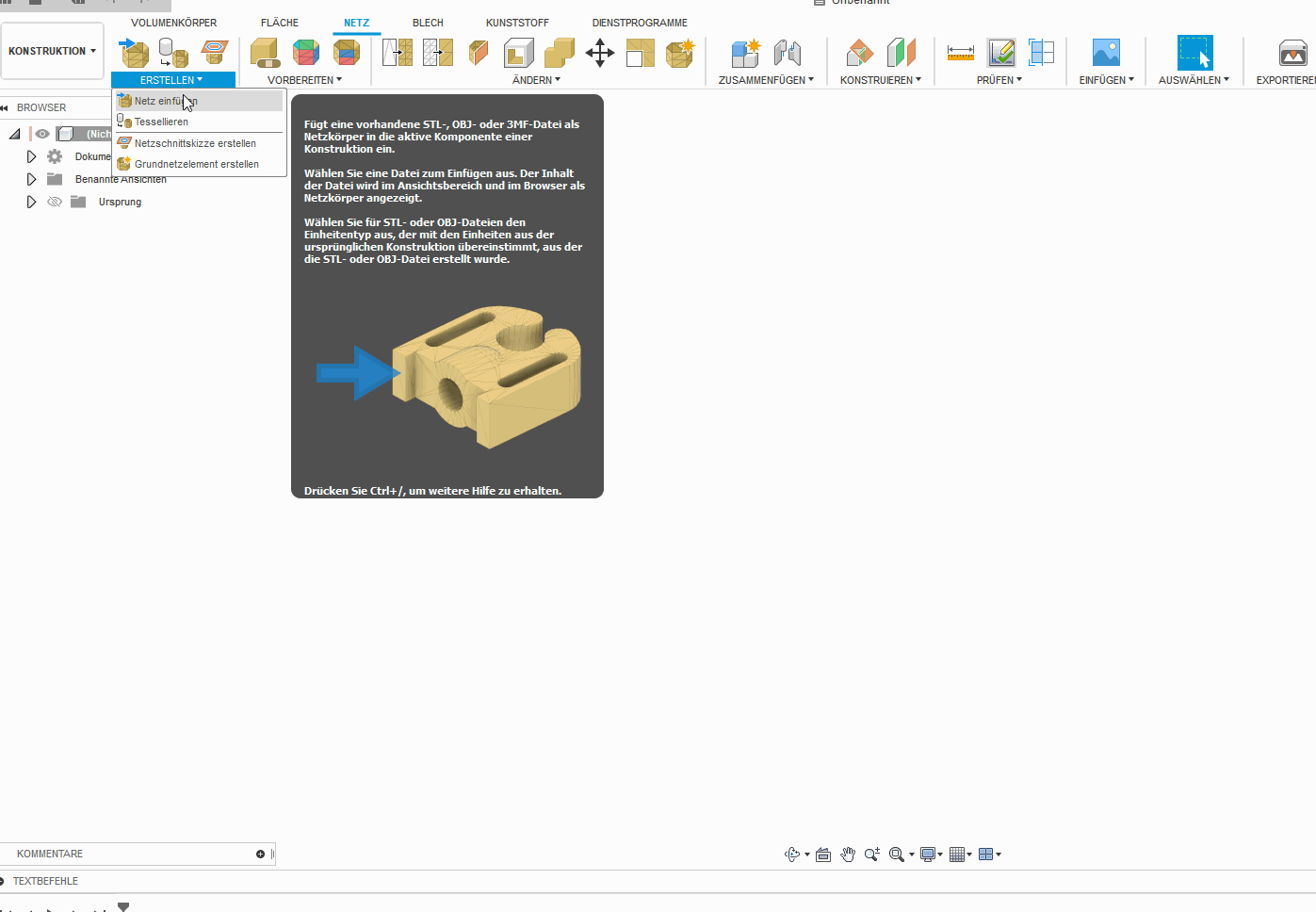
Task: Select the Kombinieren tool in Ändern
Action: [560, 54]
